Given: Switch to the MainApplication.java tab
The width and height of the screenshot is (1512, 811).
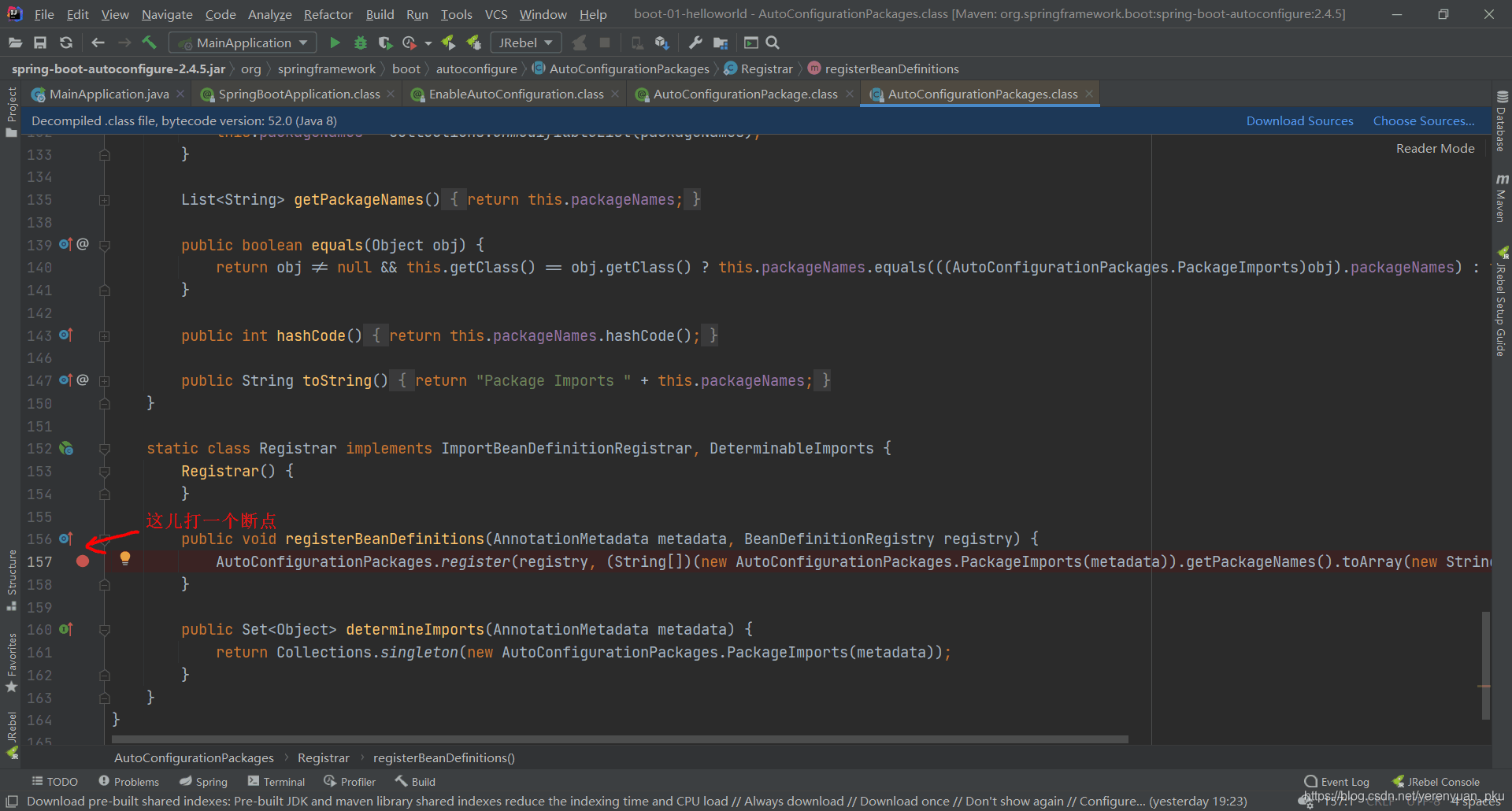Looking at the screenshot, I should [x=109, y=94].
